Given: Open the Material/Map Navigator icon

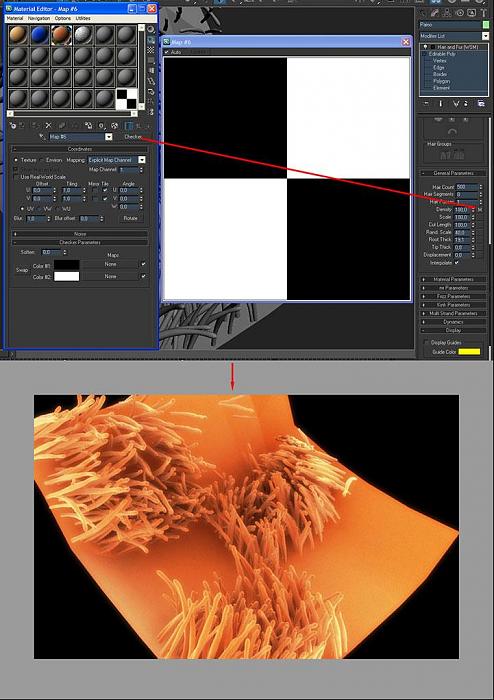Looking at the screenshot, I should [x=151, y=112].
